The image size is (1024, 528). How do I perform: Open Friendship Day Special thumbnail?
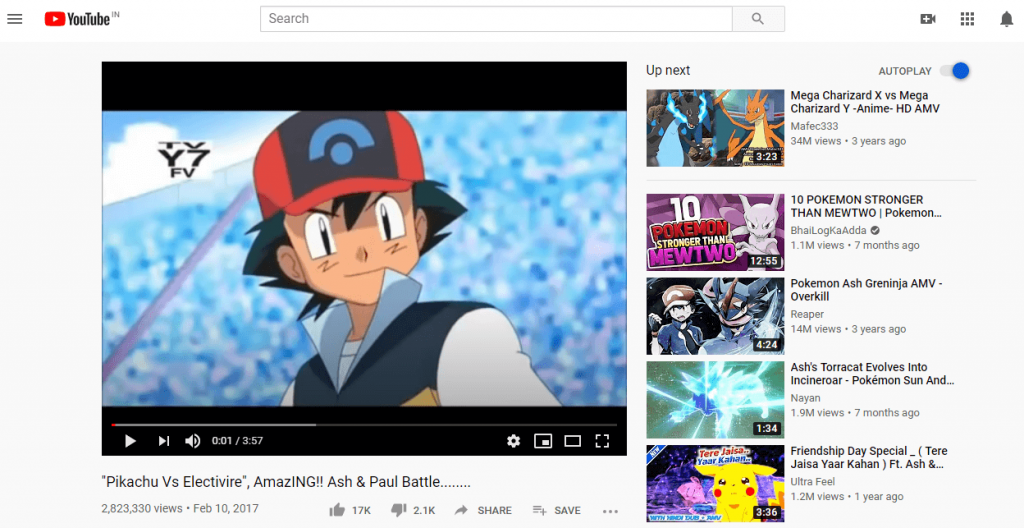click(x=715, y=484)
